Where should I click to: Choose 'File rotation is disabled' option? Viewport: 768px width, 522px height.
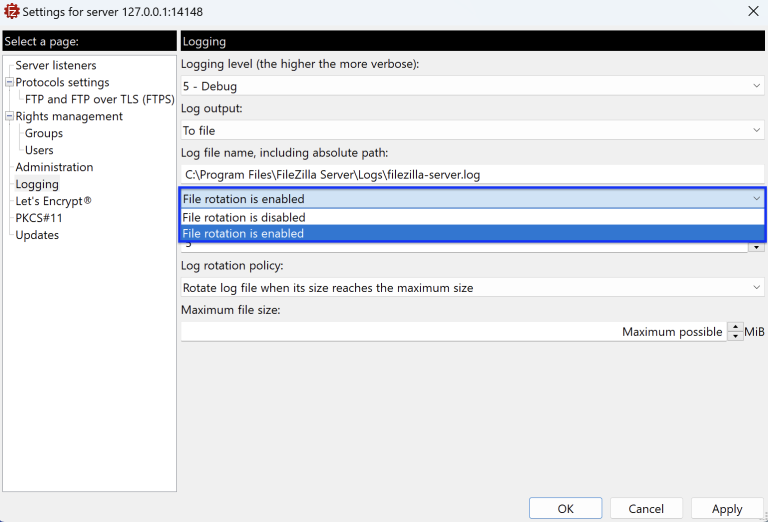click(472, 217)
